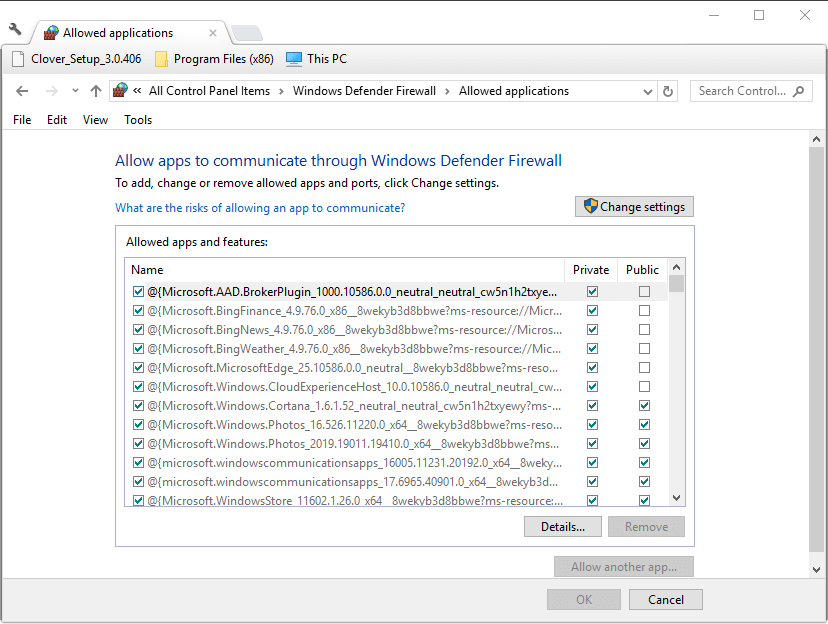Click Allow another app... button
The image size is (828, 624).
624,567
